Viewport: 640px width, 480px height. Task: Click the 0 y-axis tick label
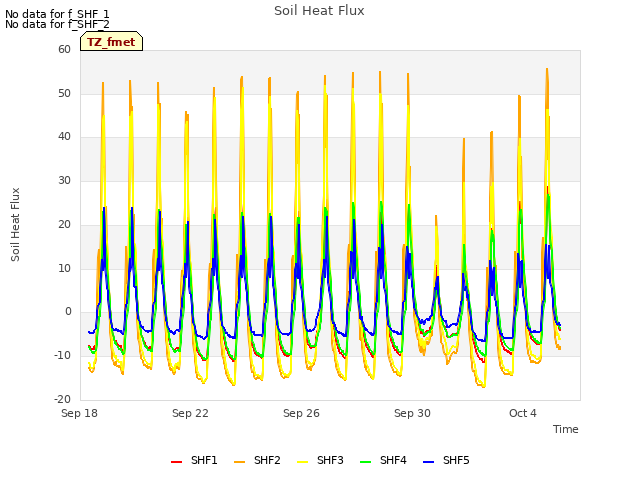coord(68,312)
